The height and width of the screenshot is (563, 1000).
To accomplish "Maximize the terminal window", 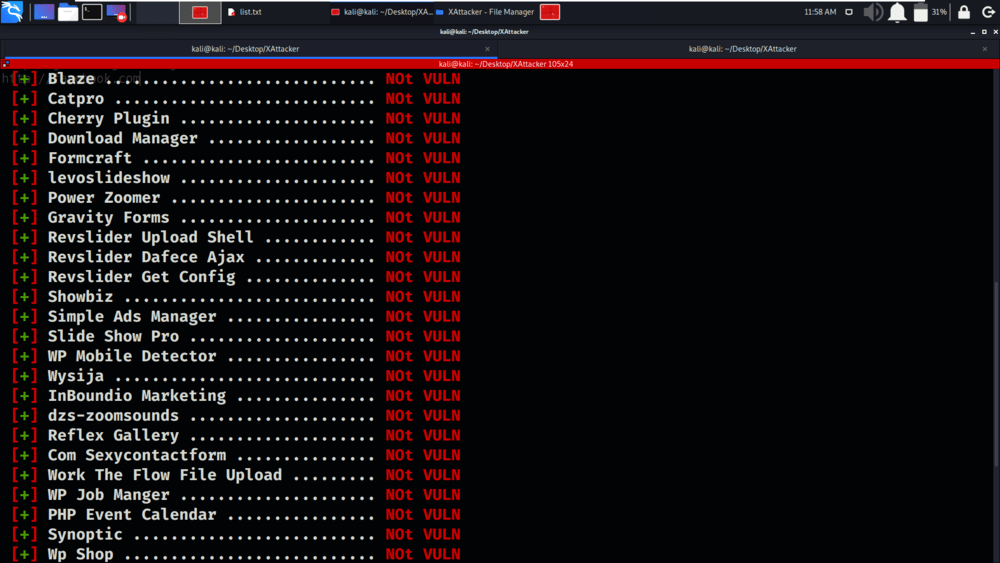I will coord(984,31).
